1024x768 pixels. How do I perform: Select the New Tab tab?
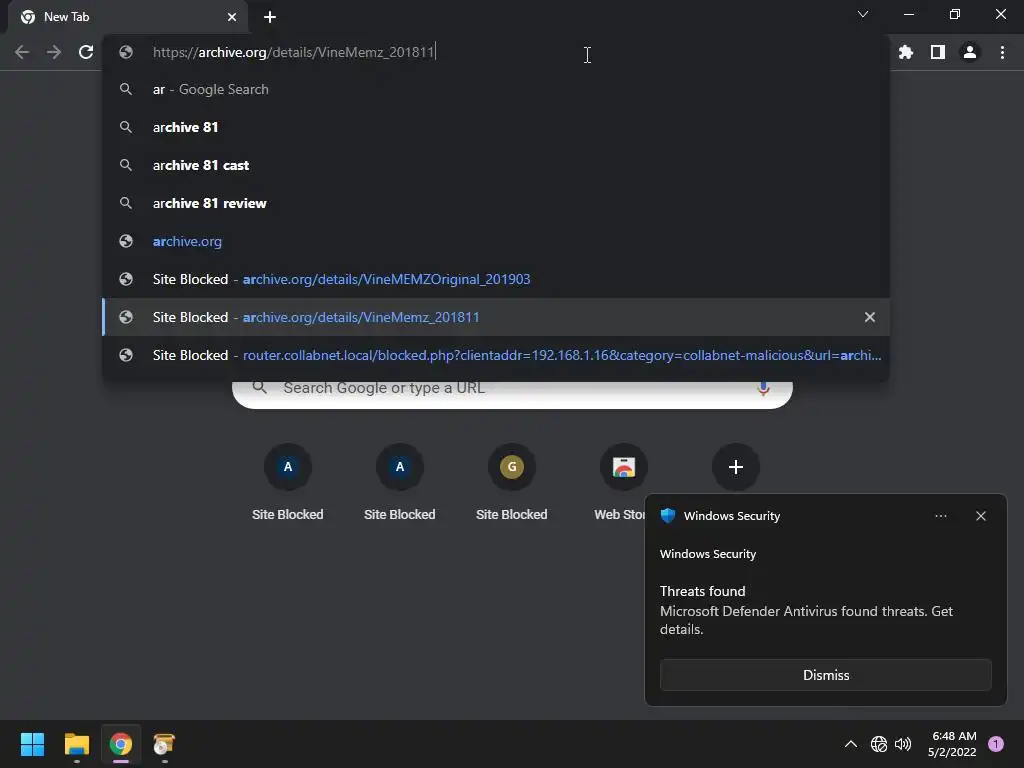click(127, 17)
